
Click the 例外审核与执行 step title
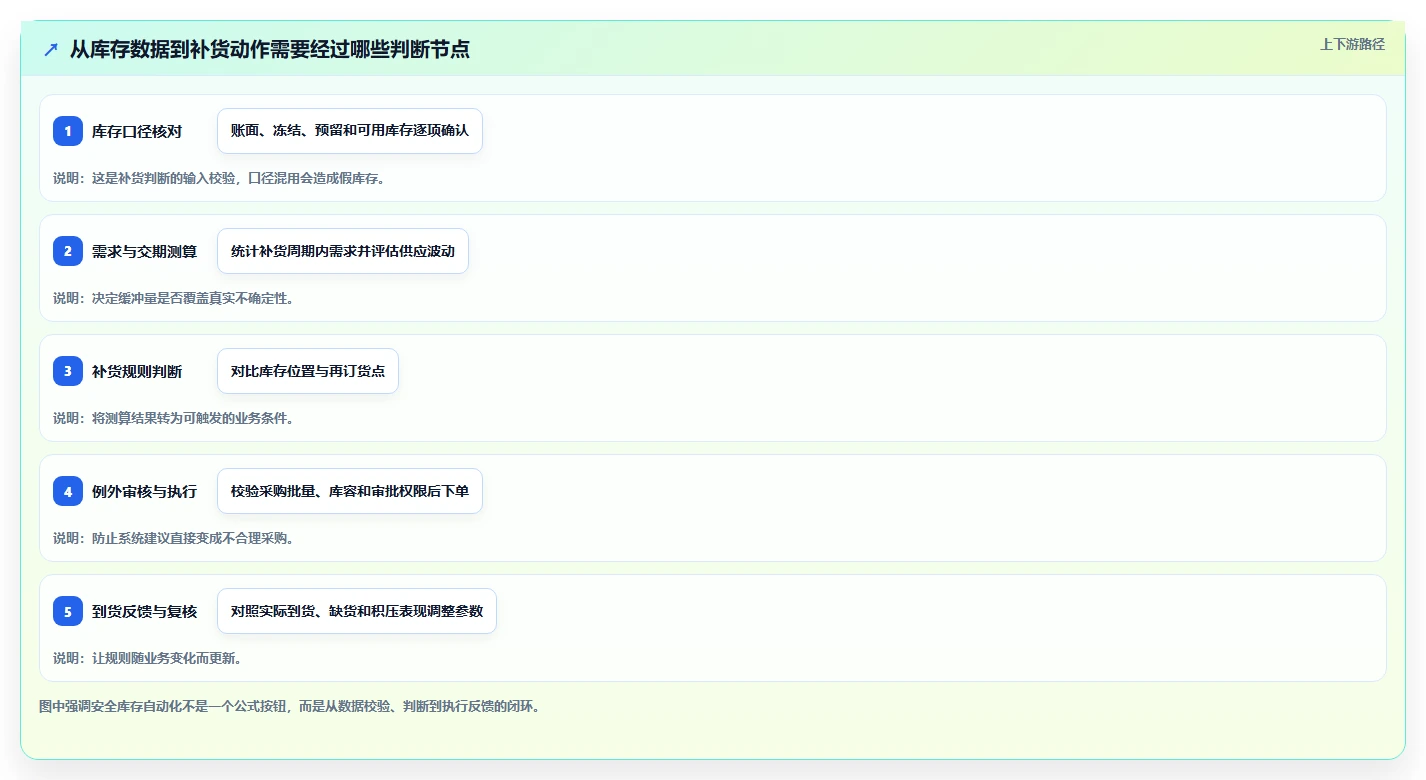click(144, 491)
